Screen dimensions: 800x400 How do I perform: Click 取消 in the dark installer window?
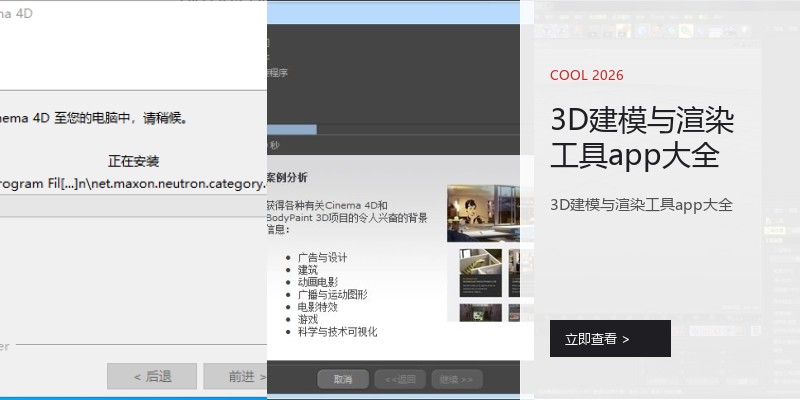pyautogui.click(x=343, y=379)
